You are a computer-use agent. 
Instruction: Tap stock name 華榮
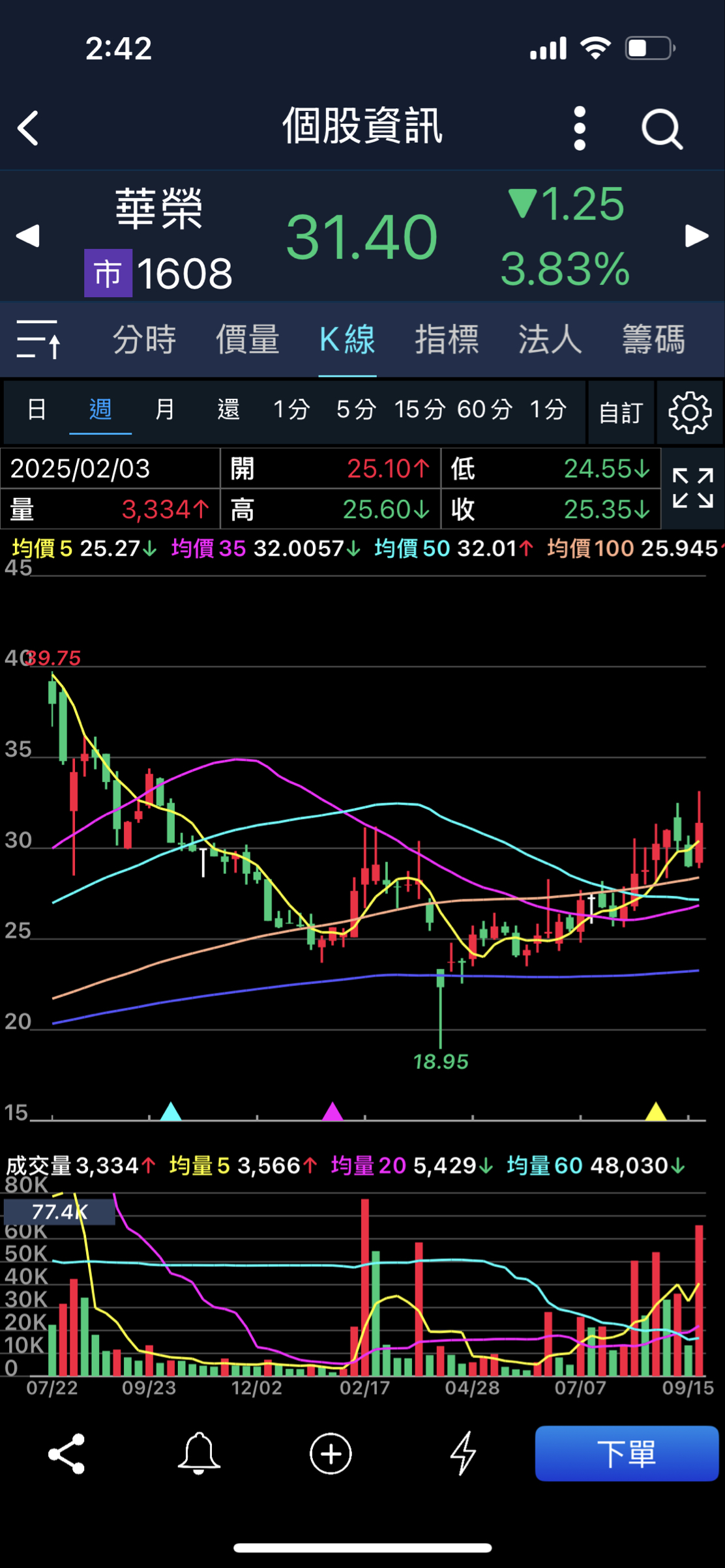(159, 209)
